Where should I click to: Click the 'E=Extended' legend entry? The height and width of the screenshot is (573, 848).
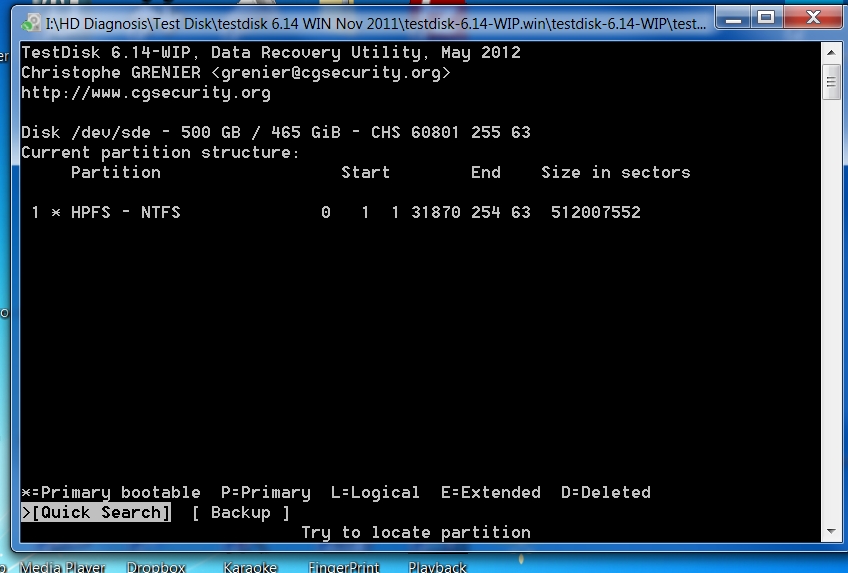pyautogui.click(x=491, y=492)
